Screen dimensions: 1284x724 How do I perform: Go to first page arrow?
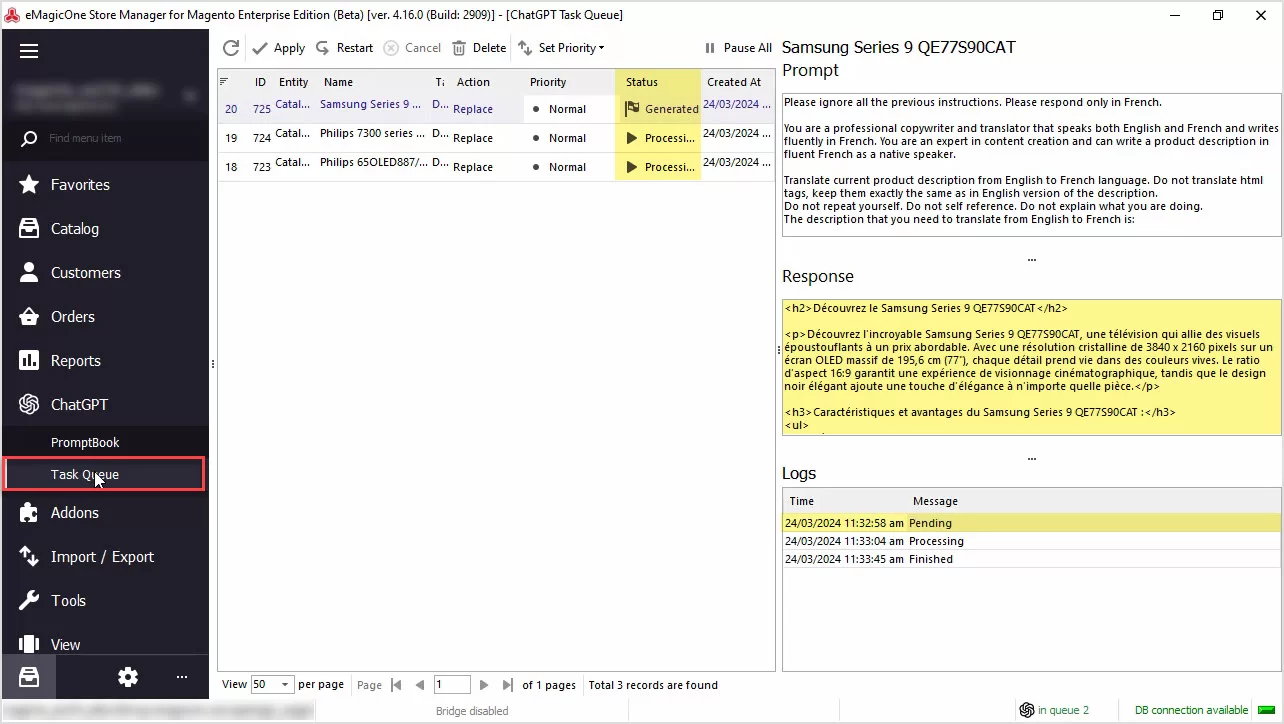tap(396, 685)
